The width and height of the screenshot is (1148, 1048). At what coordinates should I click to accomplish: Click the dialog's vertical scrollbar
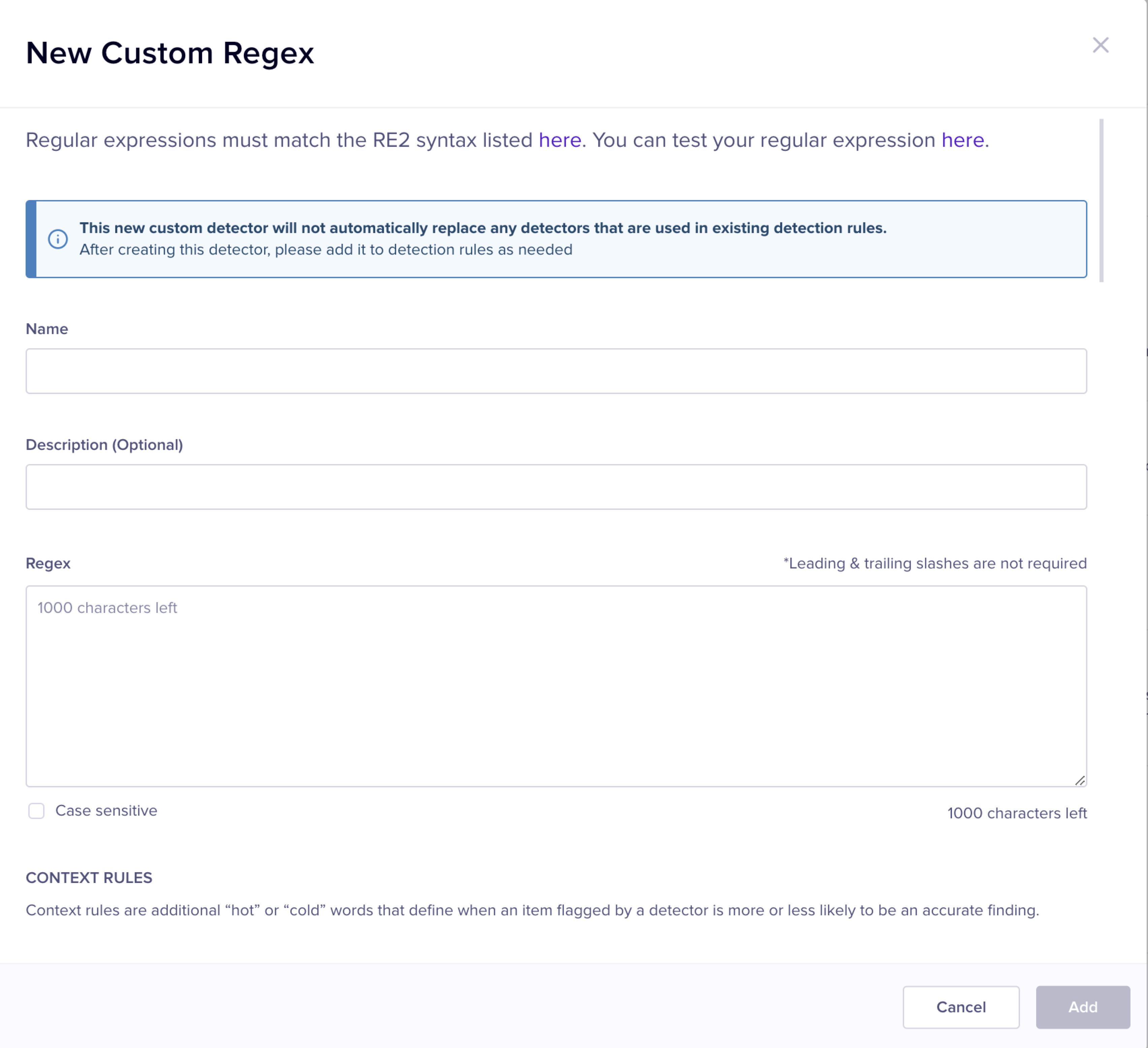point(1101,200)
